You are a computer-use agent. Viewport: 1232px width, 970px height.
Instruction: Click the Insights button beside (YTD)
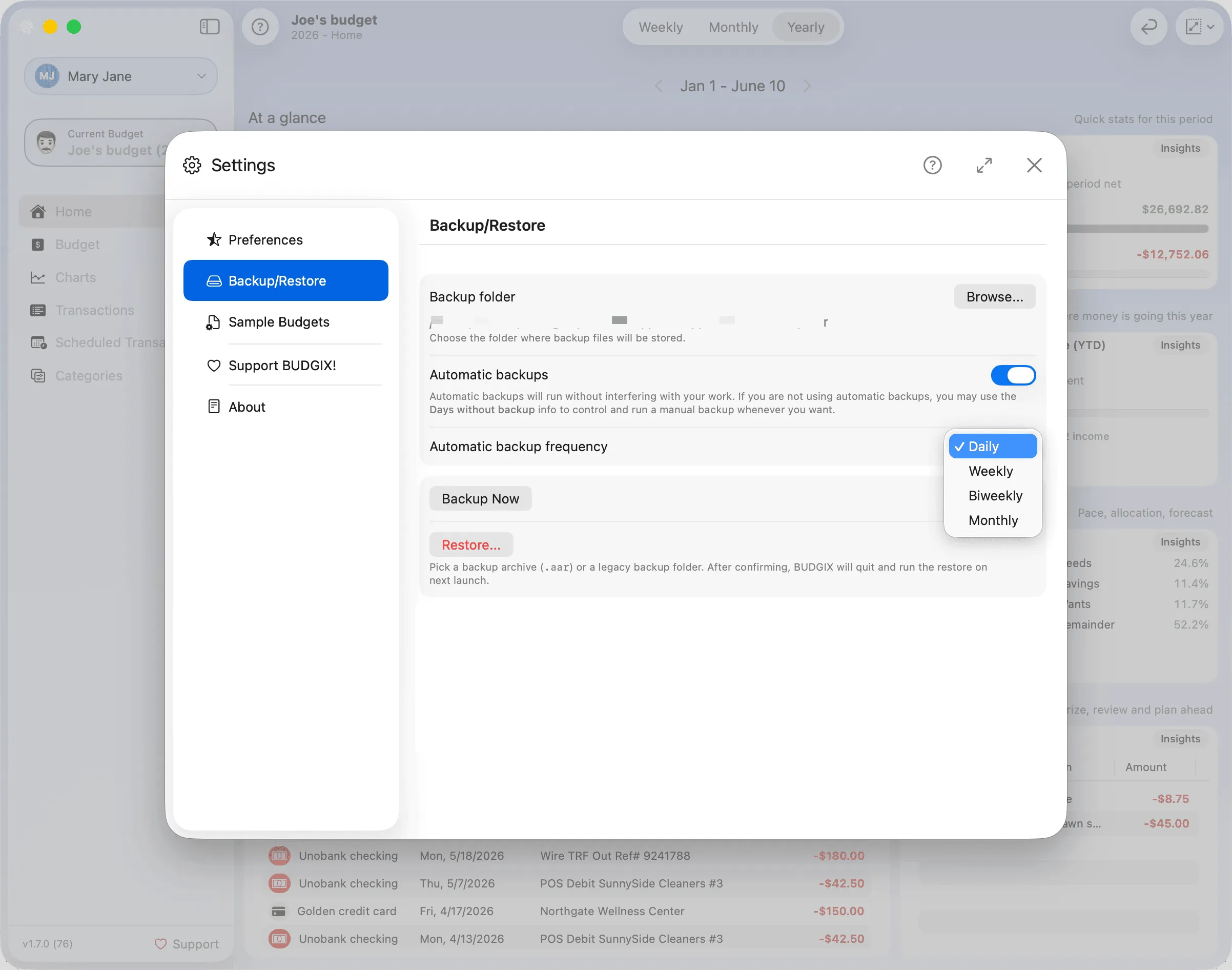[x=1180, y=345]
